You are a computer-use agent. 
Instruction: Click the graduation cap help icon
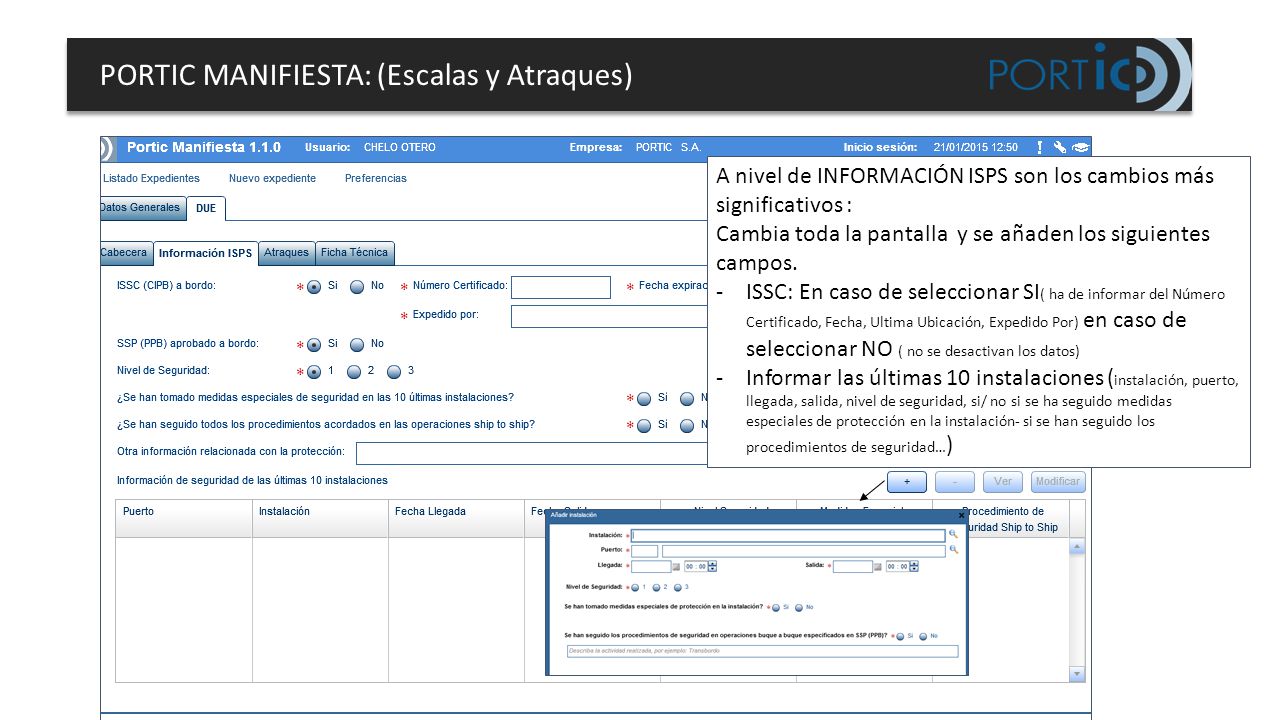1079,147
